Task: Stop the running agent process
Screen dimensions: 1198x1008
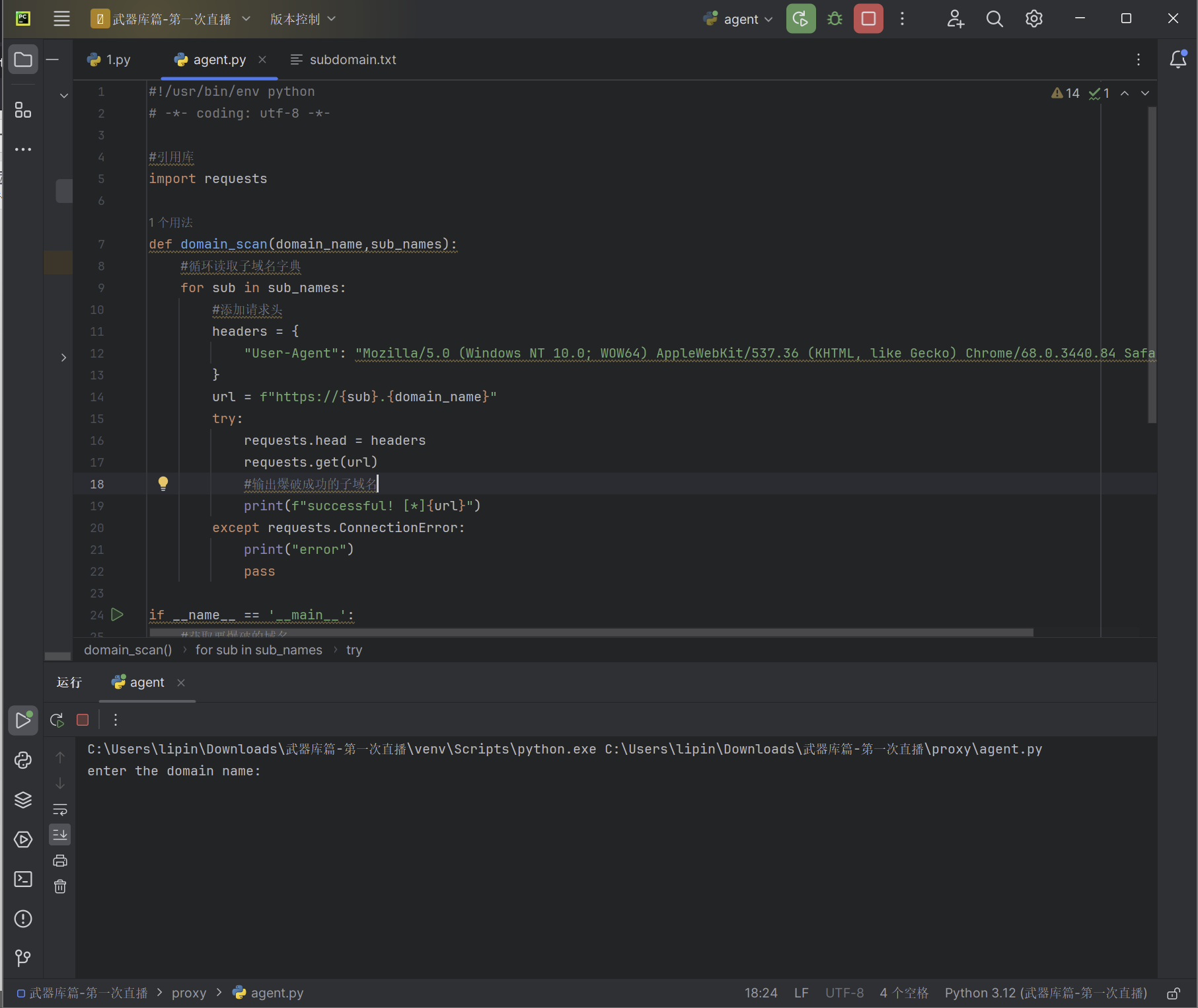Action: tap(868, 19)
